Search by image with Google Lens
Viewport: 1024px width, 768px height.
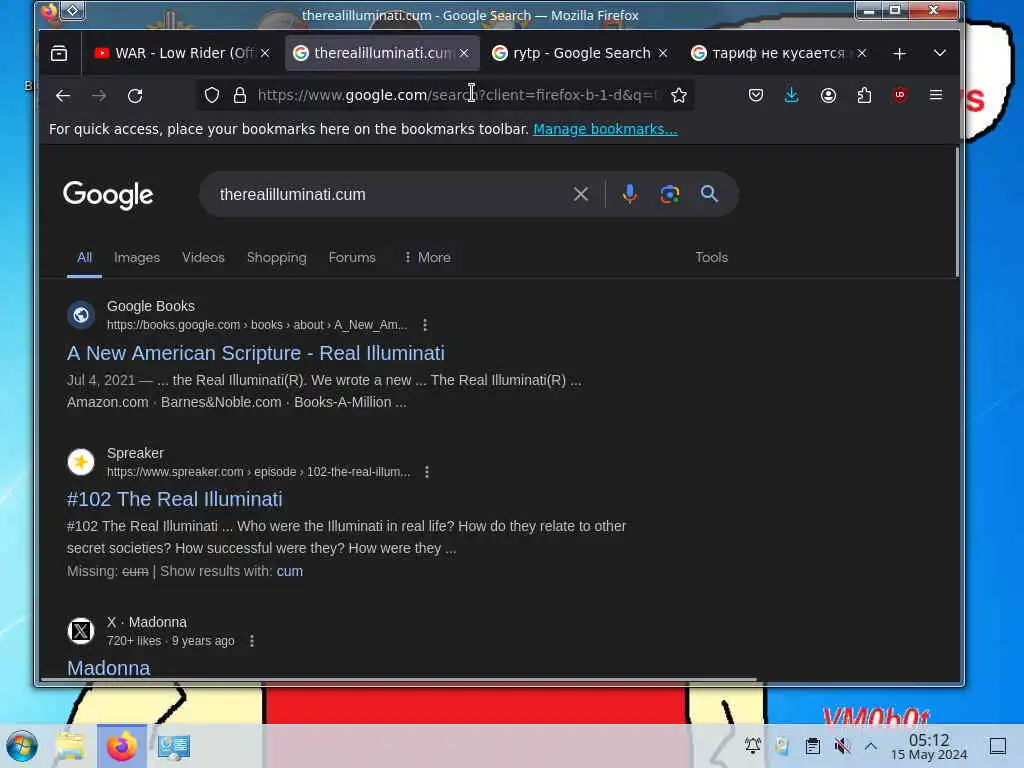point(669,194)
